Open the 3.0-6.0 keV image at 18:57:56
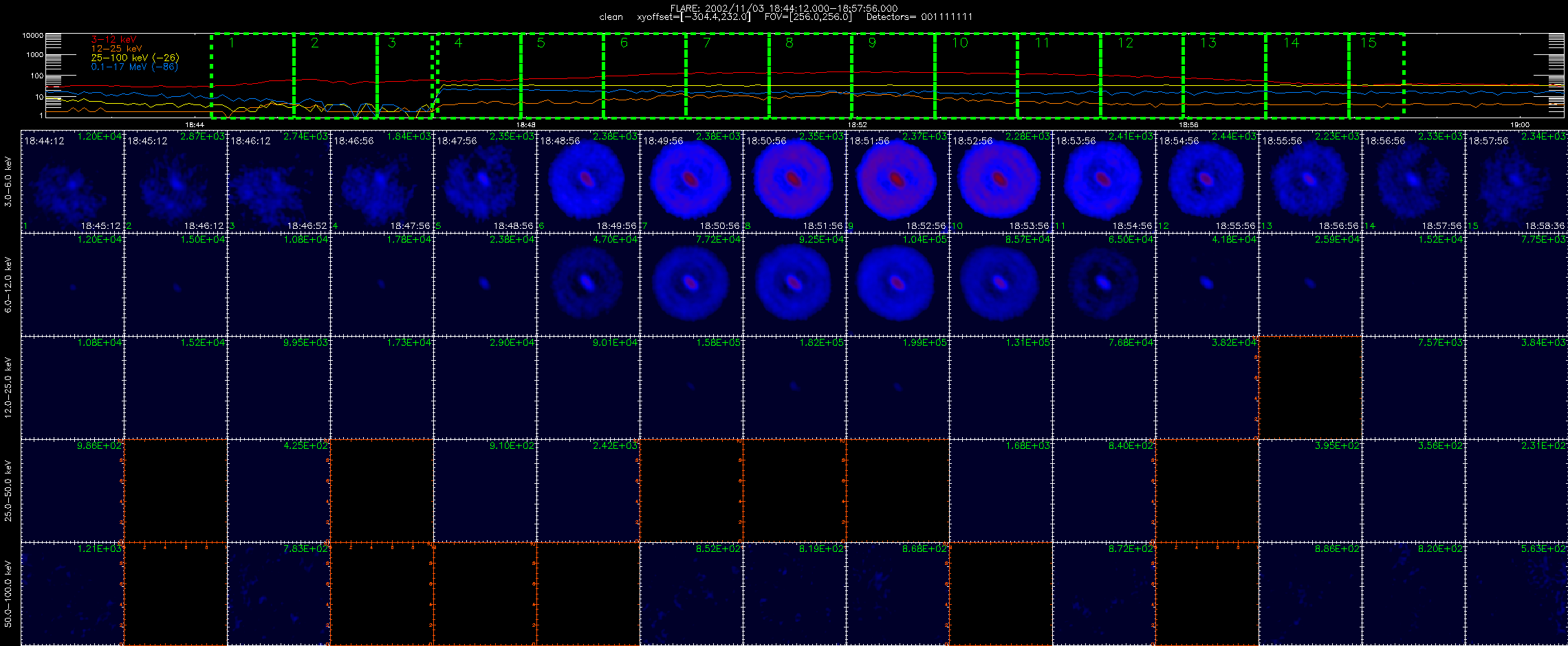Image resolution: width=1568 pixels, height=646 pixels. (1516, 181)
